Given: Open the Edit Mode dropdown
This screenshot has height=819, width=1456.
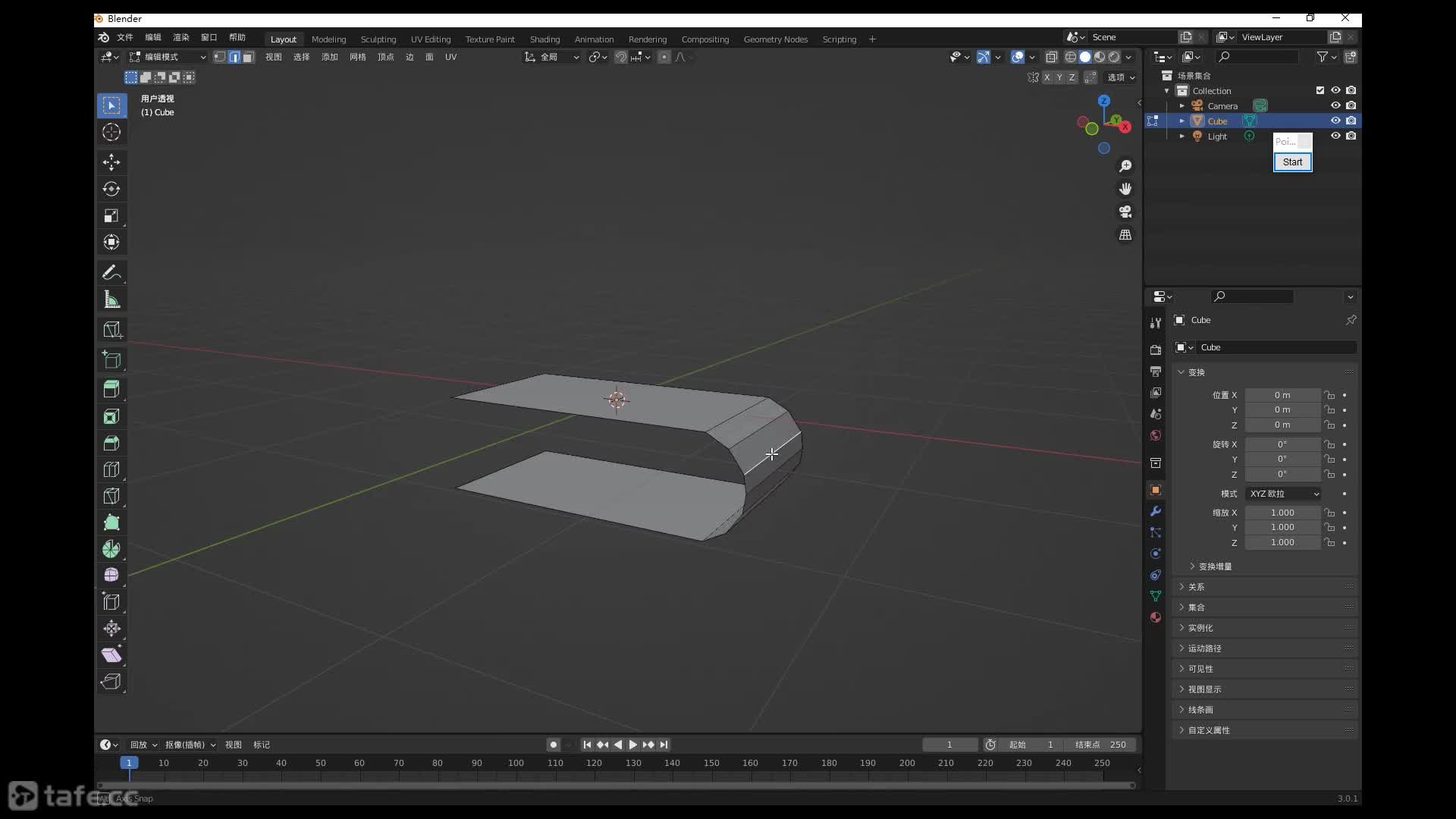Looking at the screenshot, I should pyautogui.click(x=168, y=57).
